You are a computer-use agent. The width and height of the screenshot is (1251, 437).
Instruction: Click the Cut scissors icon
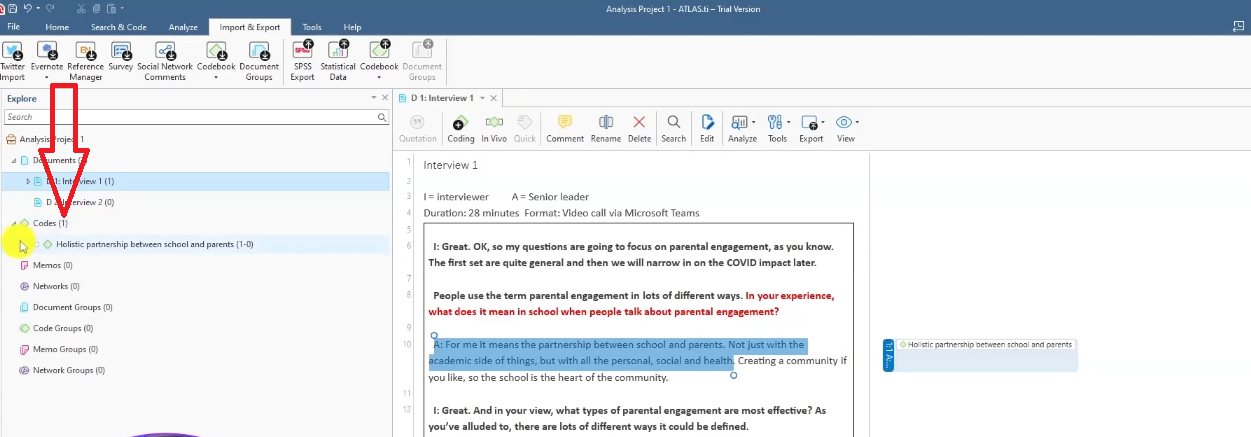[x=80, y=8]
